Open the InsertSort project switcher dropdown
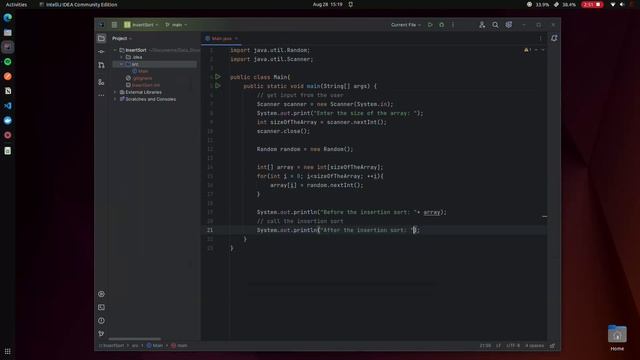Screen dimensions: 640x360 coord(141,25)
